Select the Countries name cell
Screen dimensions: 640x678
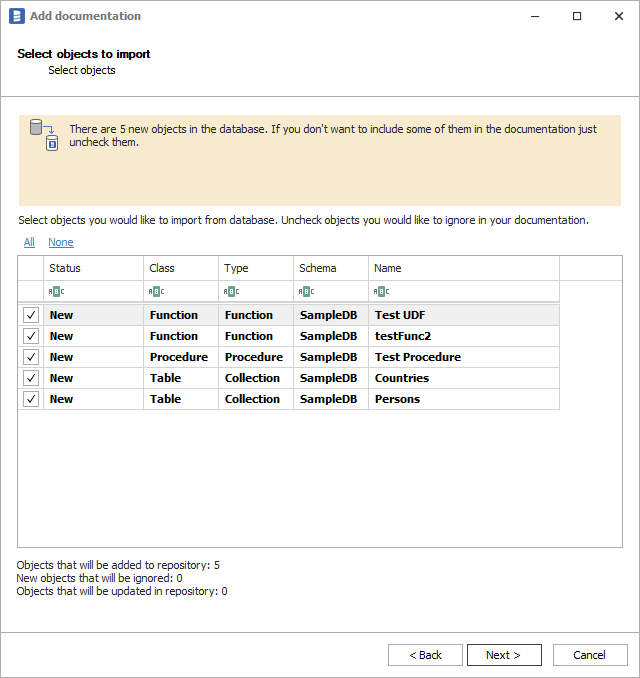tap(464, 378)
